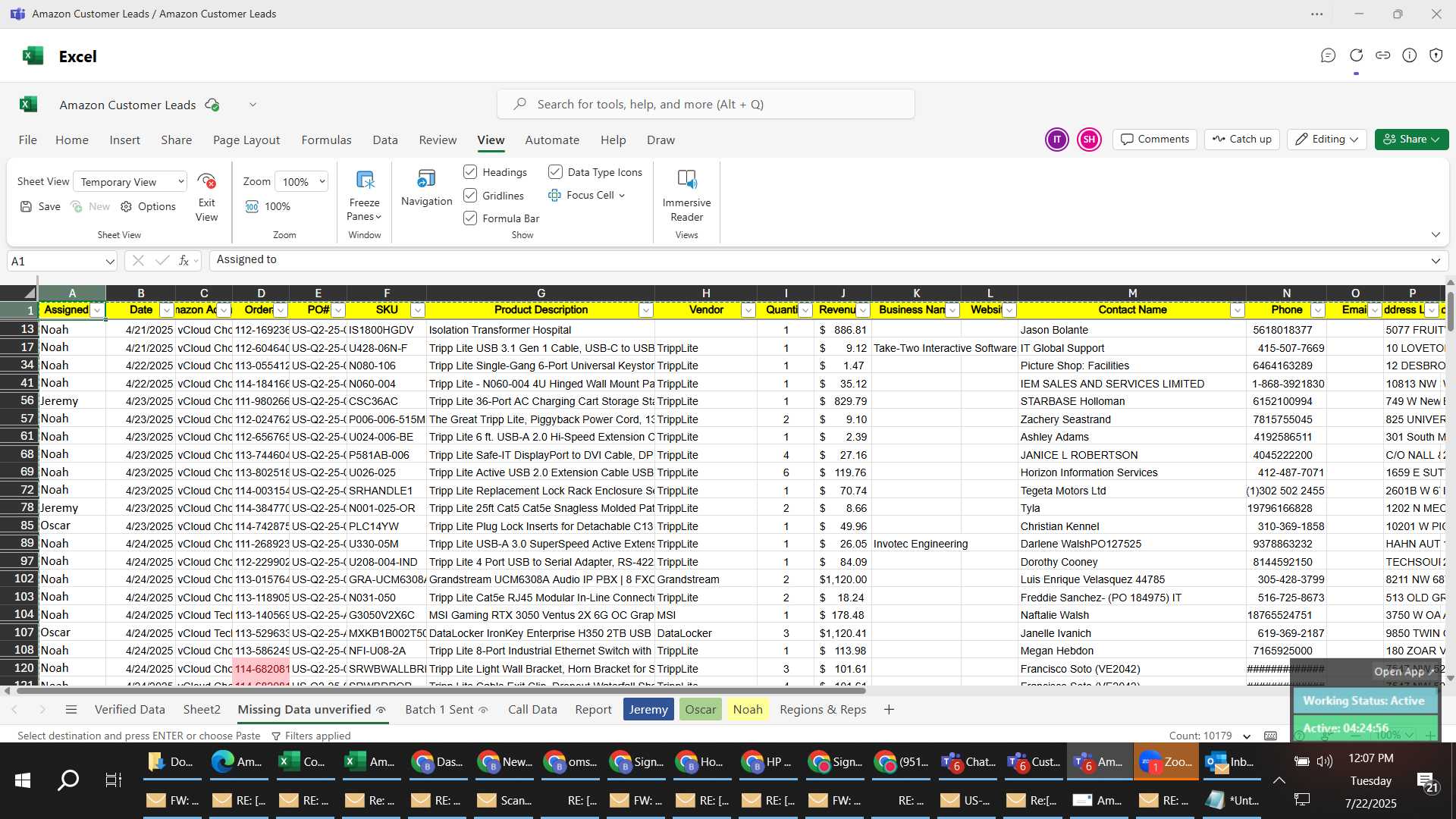Viewport: 1456px width, 819px height.
Task: Click the reload tab icon
Action: [x=1357, y=55]
